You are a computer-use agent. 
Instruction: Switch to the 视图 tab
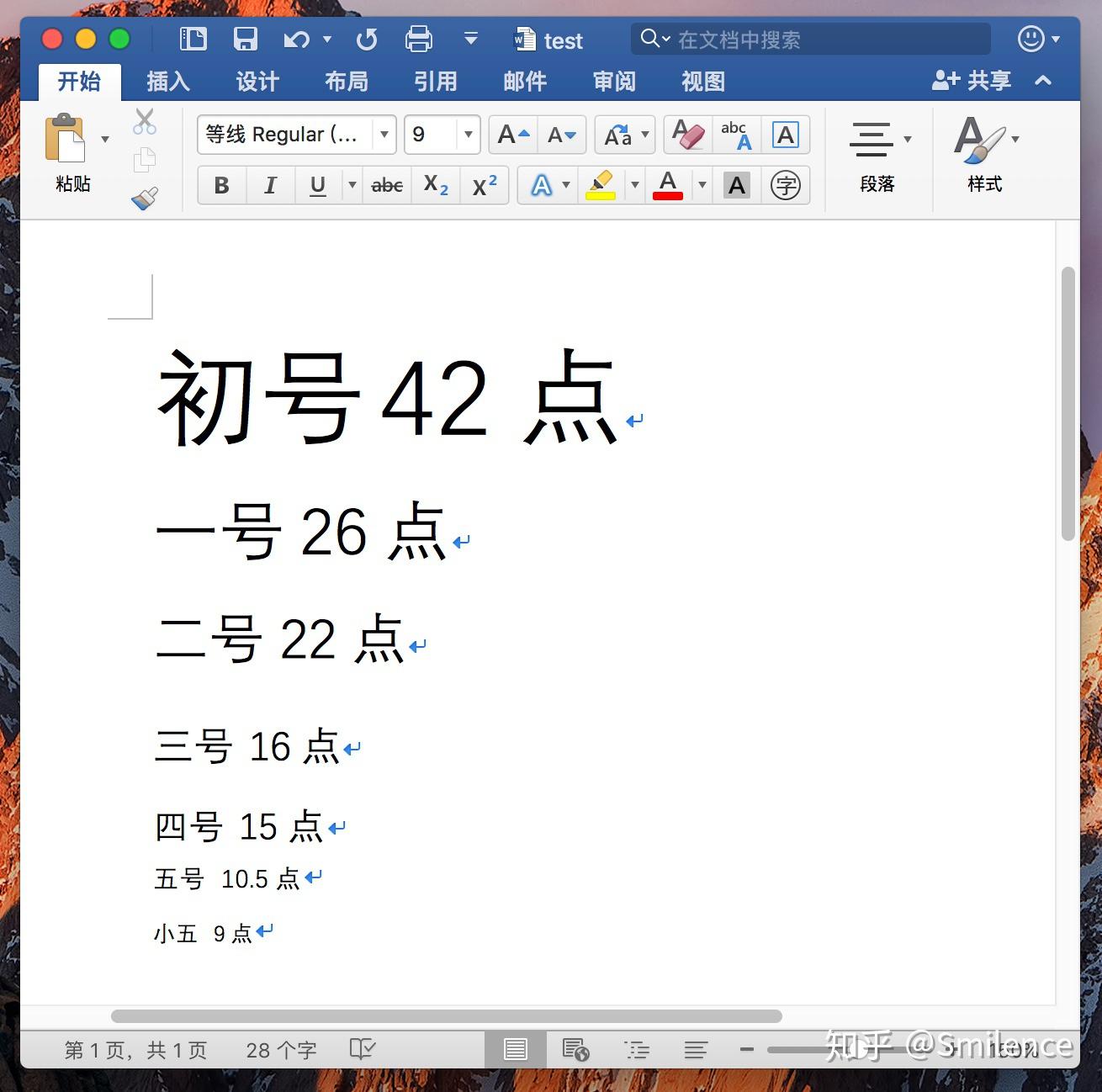[703, 82]
